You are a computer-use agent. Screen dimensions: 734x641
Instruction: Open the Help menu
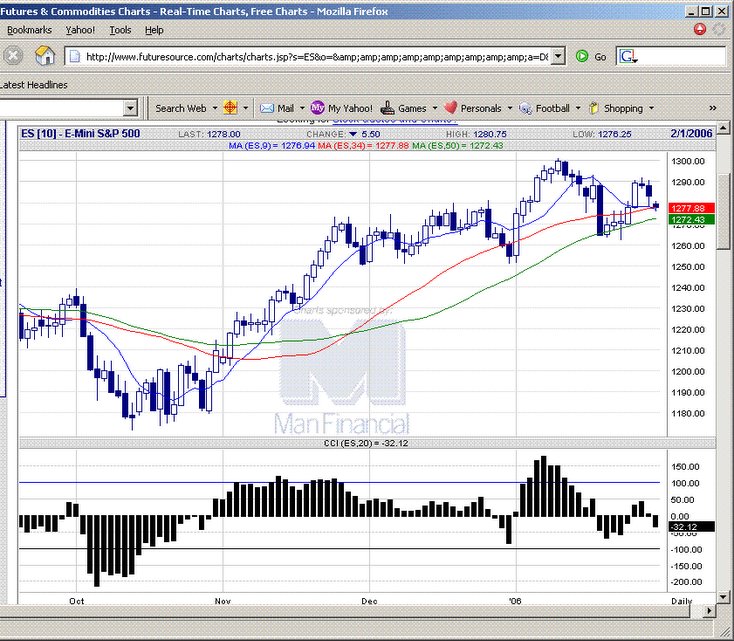[154, 30]
